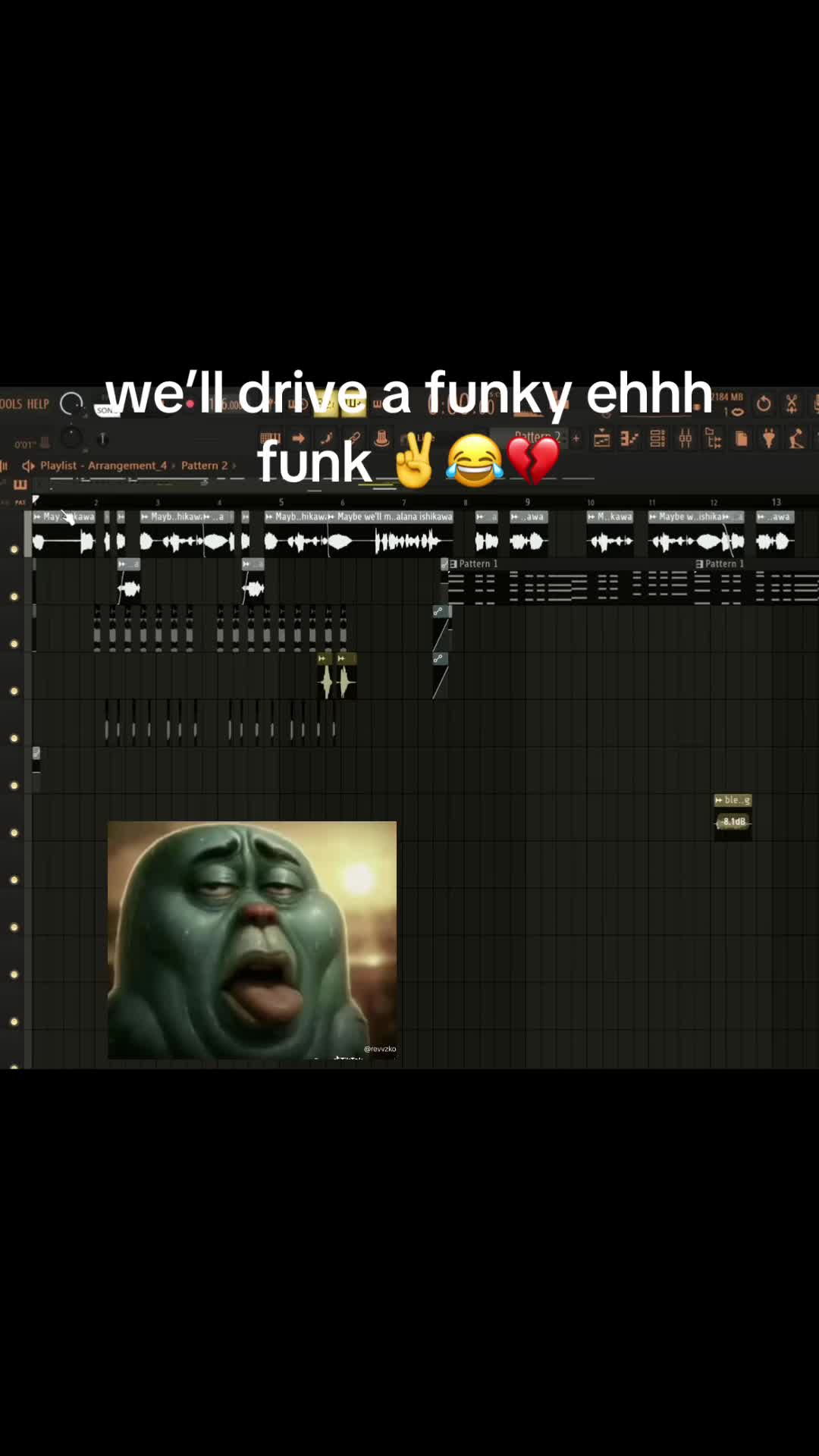This screenshot has width=819, height=1456.
Task: Click the PAT label above track list
Action: coord(20,502)
